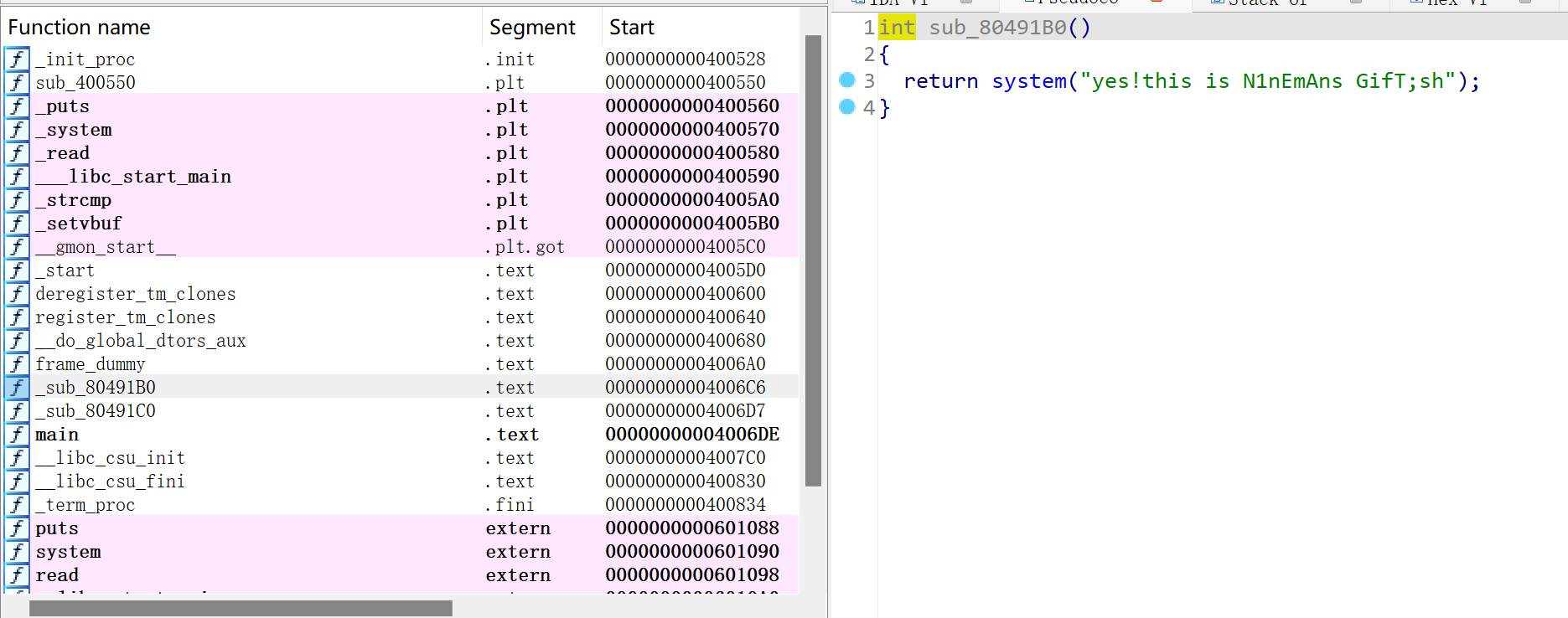Click the function icon beside deregister_tm_clones

[x=17, y=294]
